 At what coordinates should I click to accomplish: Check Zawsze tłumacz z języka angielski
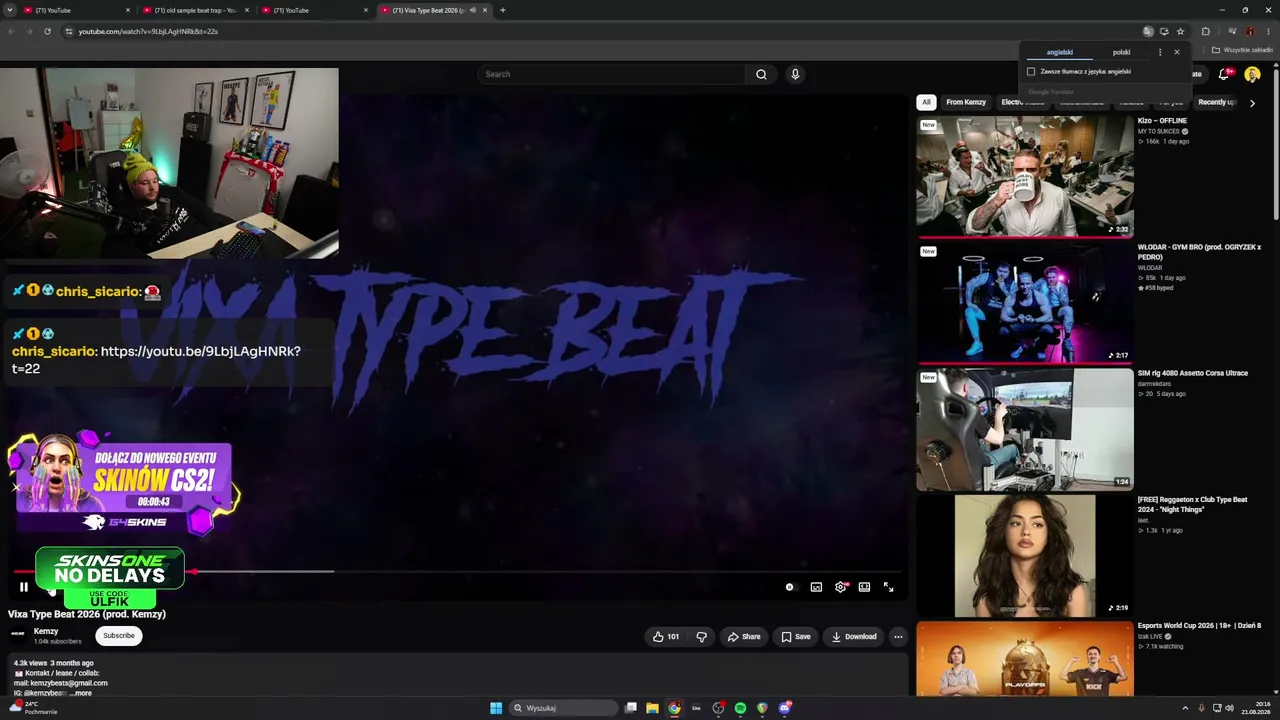pyautogui.click(x=1031, y=72)
